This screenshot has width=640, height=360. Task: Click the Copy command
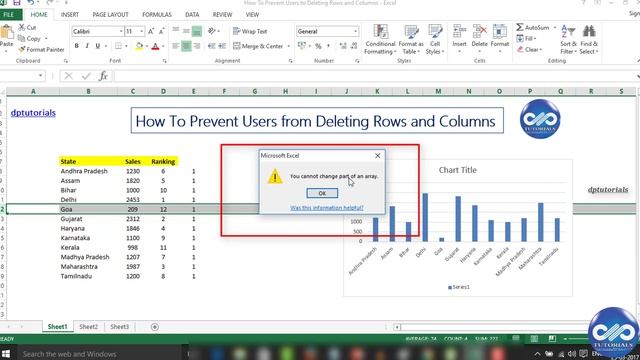tap(29, 38)
